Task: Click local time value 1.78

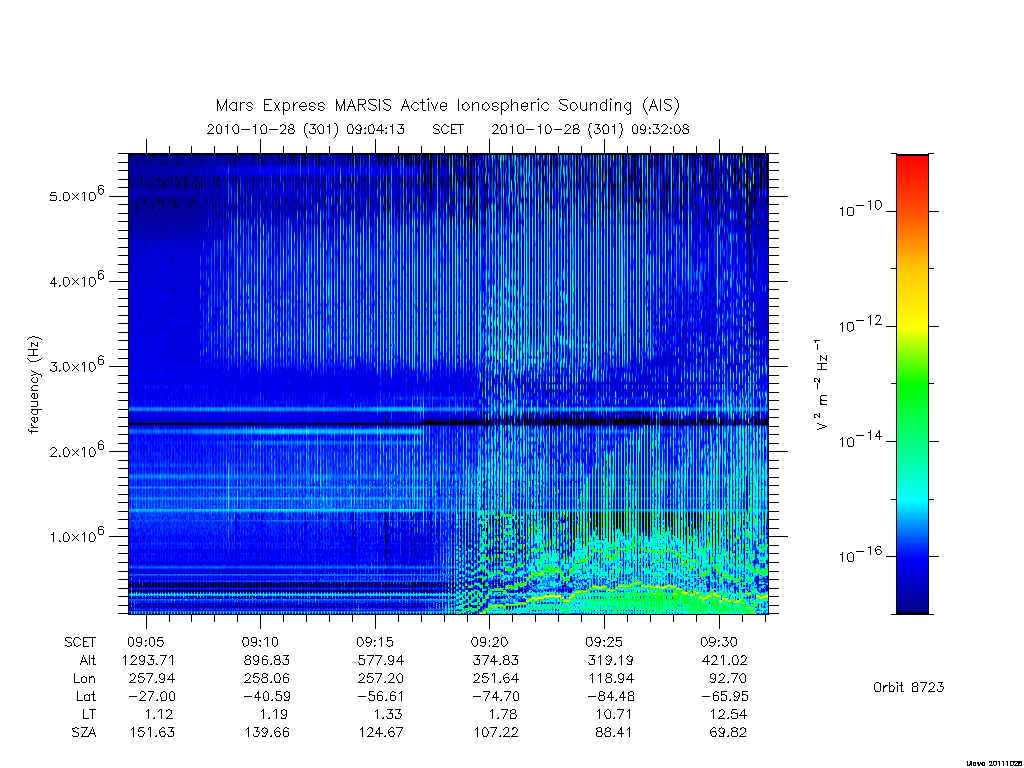Action: click(x=503, y=714)
